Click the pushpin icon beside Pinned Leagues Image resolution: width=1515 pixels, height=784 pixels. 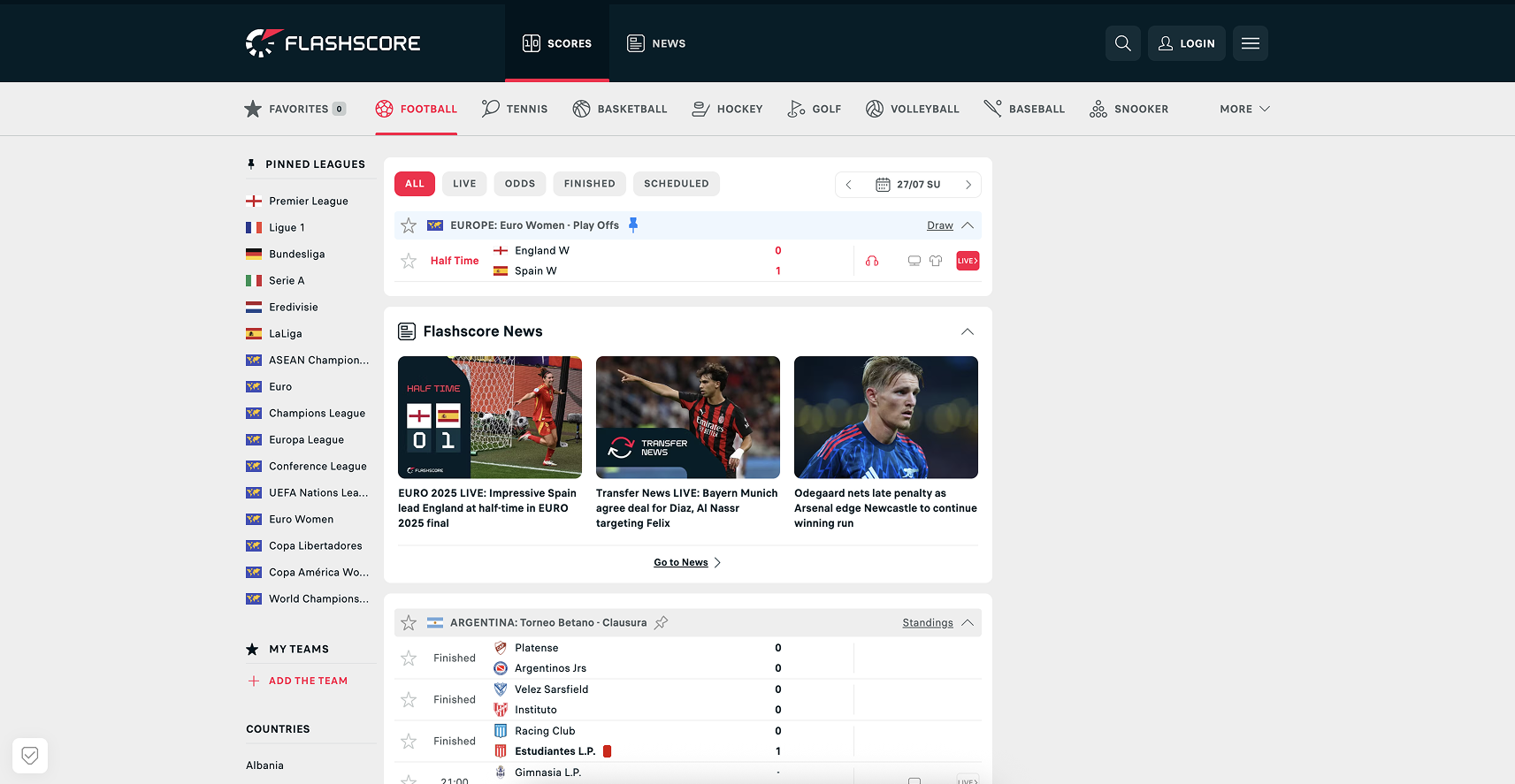point(251,164)
